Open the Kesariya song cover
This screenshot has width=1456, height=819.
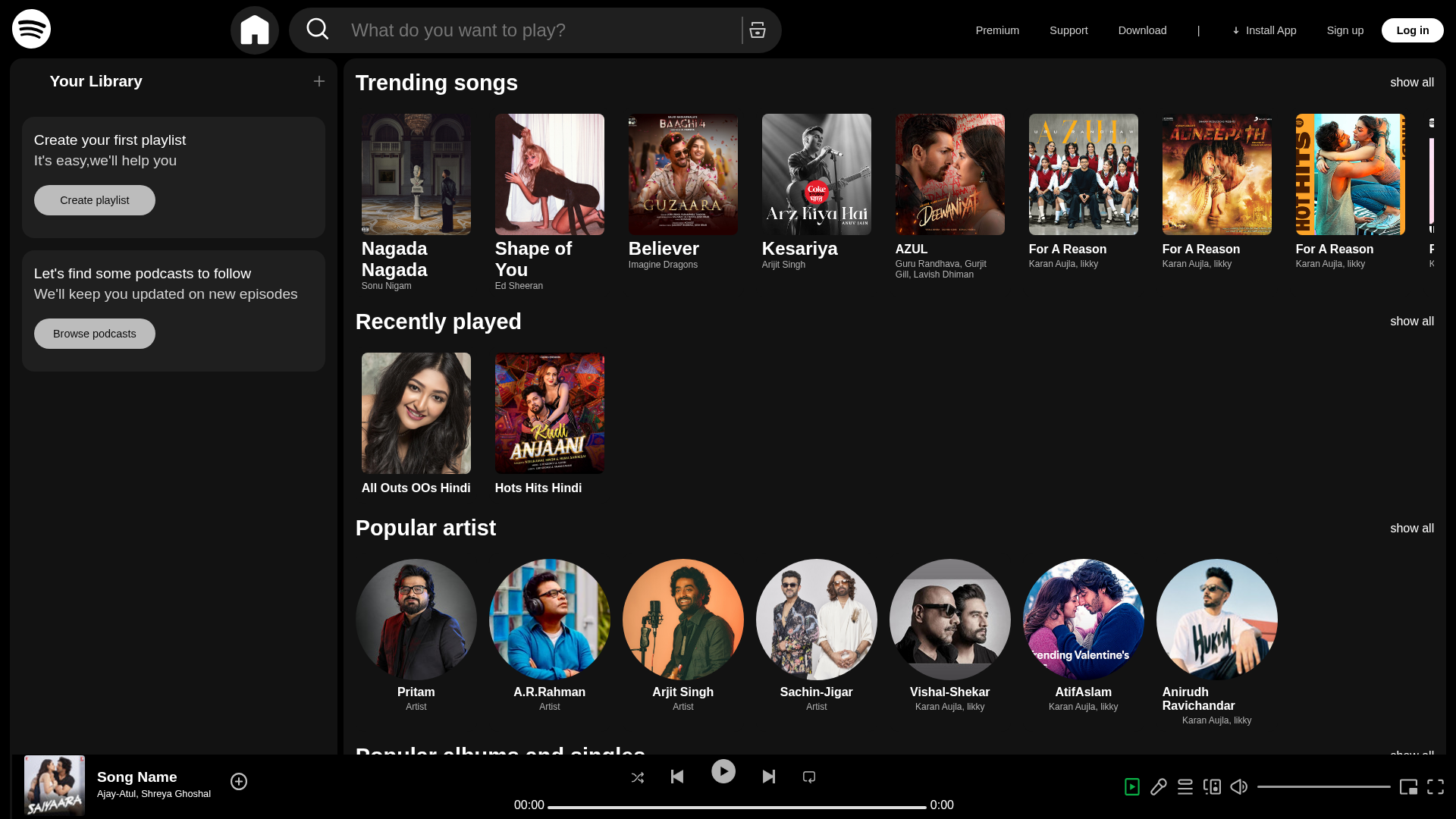coord(817,174)
